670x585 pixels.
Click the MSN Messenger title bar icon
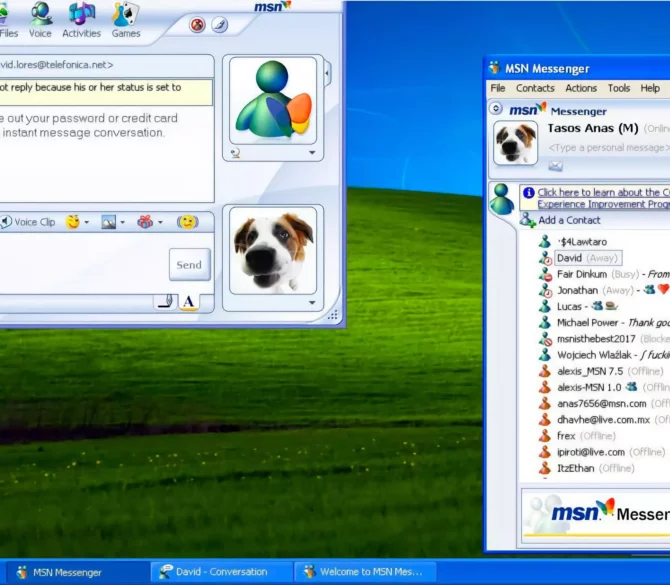[x=494, y=68]
